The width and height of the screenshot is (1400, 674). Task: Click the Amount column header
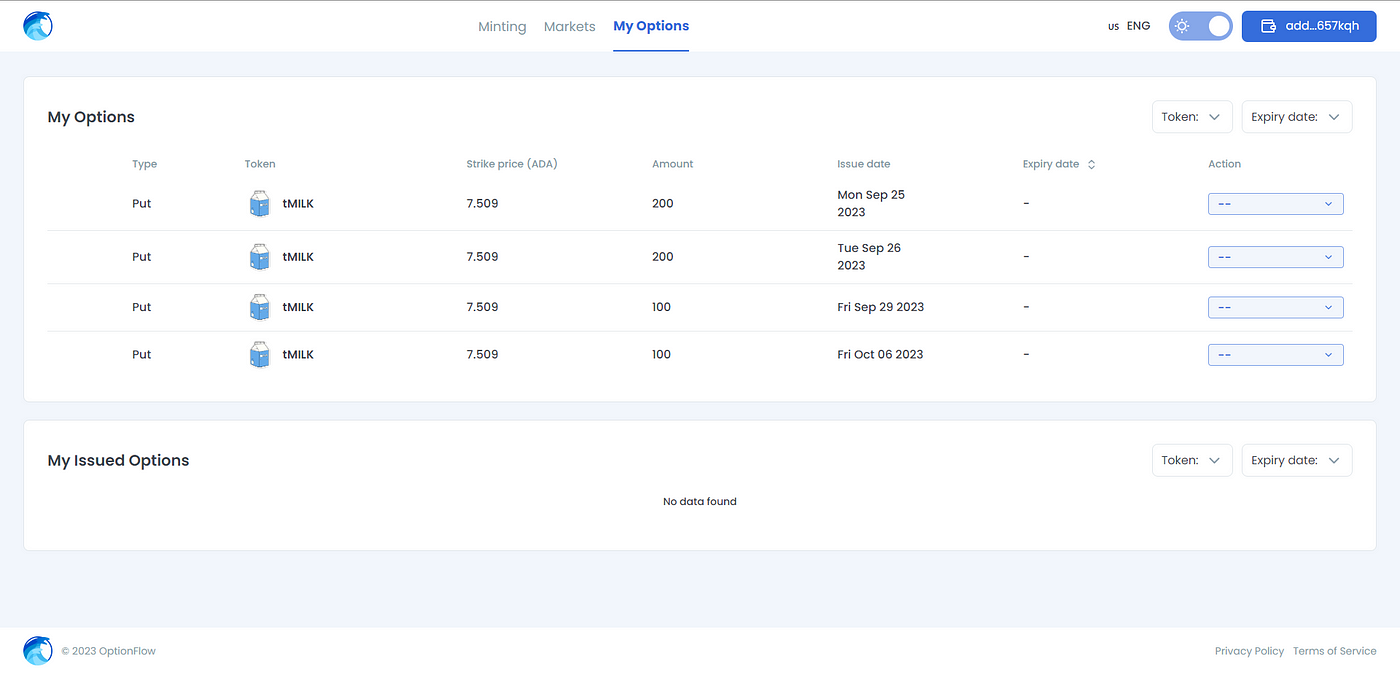(673, 164)
